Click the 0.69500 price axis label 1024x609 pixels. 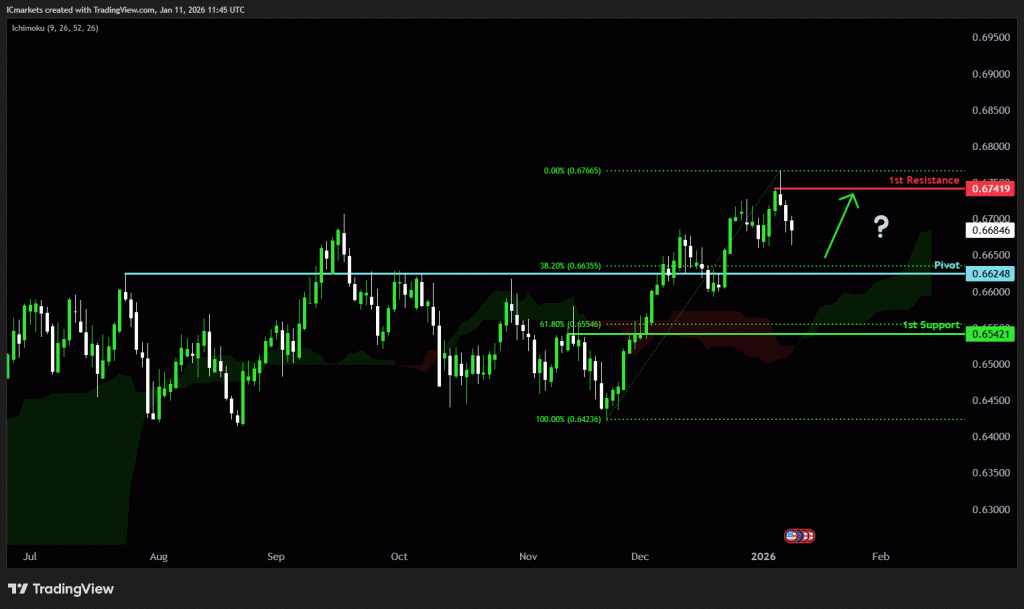click(x=991, y=37)
